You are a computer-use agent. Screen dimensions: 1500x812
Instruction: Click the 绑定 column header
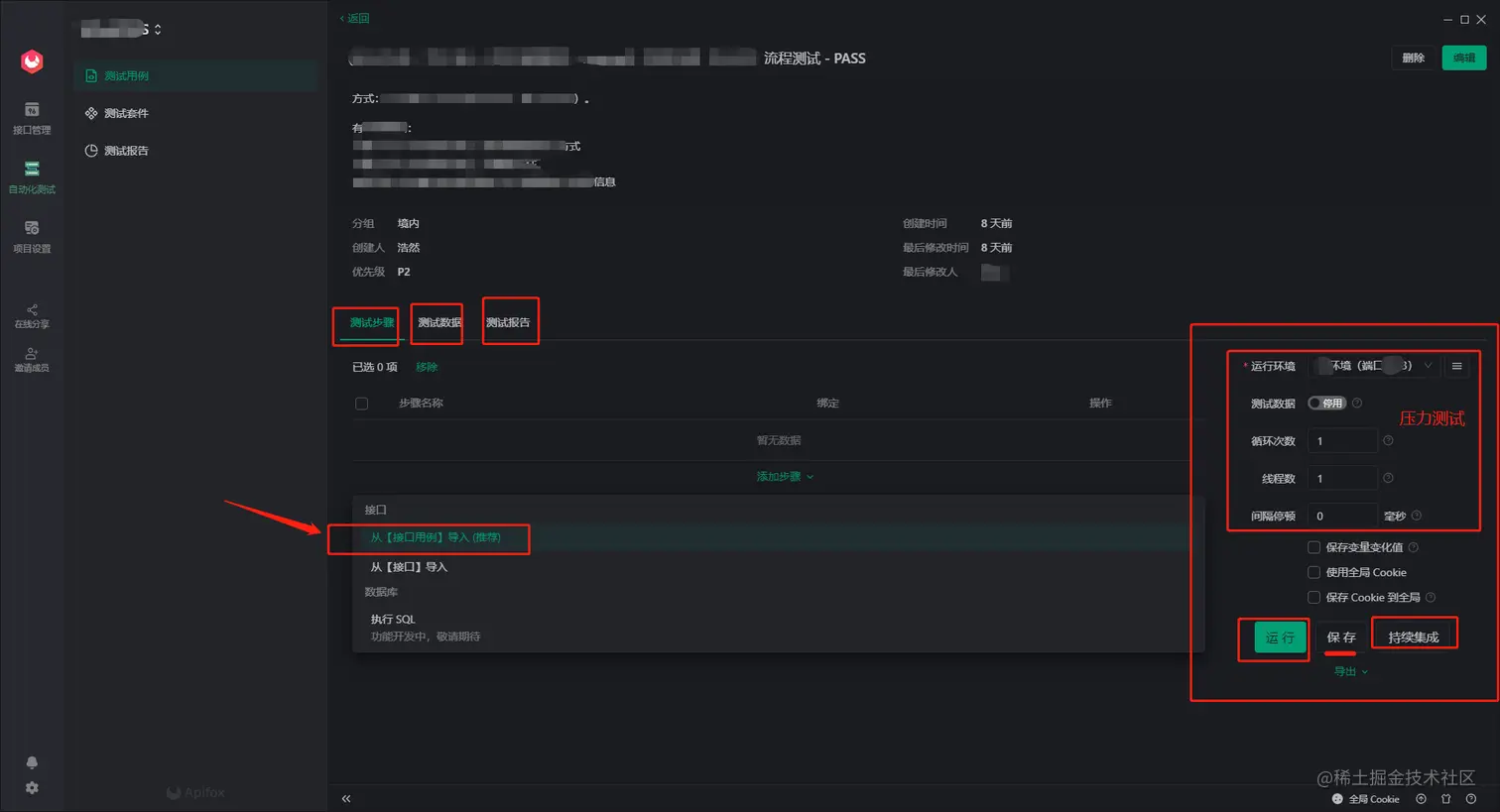(x=827, y=404)
